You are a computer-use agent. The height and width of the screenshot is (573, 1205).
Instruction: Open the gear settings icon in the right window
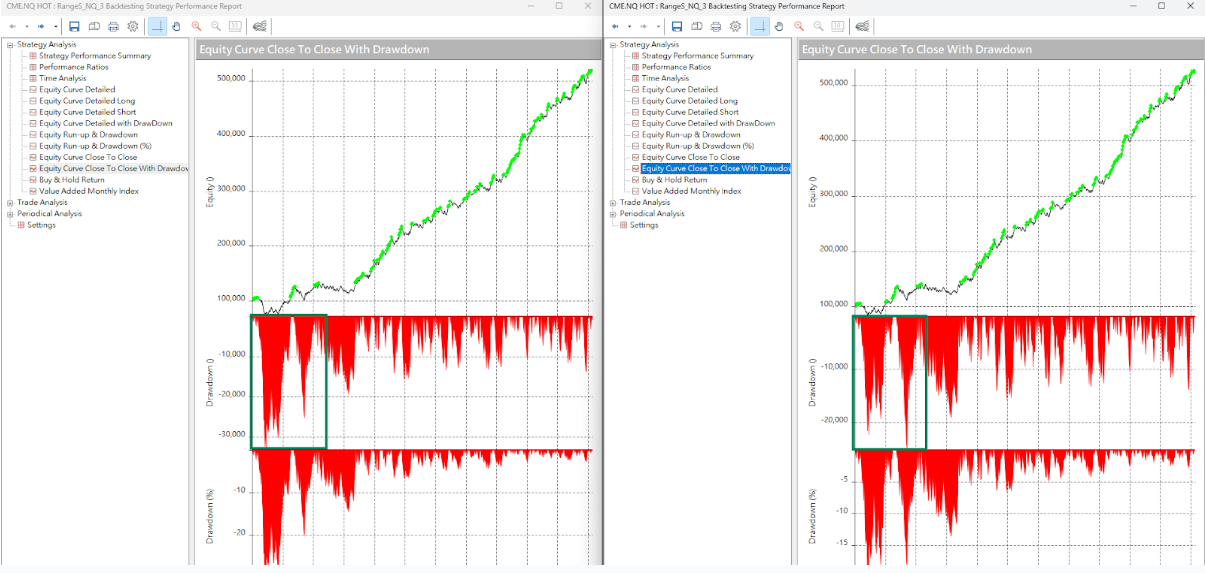pos(736,26)
